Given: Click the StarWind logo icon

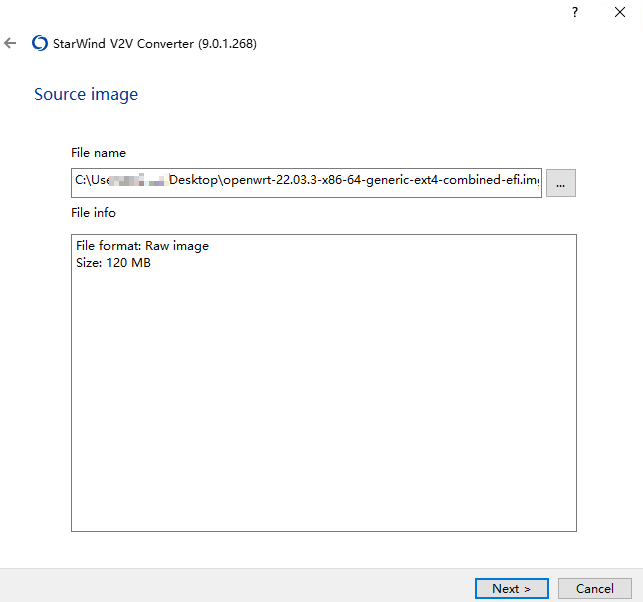Looking at the screenshot, I should (x=40, y=43).
